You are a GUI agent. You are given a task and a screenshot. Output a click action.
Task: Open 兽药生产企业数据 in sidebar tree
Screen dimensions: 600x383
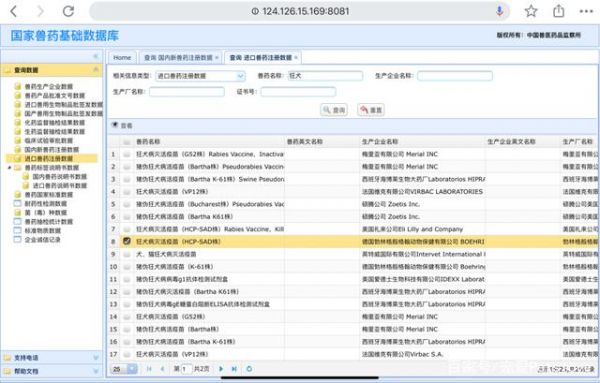coord(49,86)
